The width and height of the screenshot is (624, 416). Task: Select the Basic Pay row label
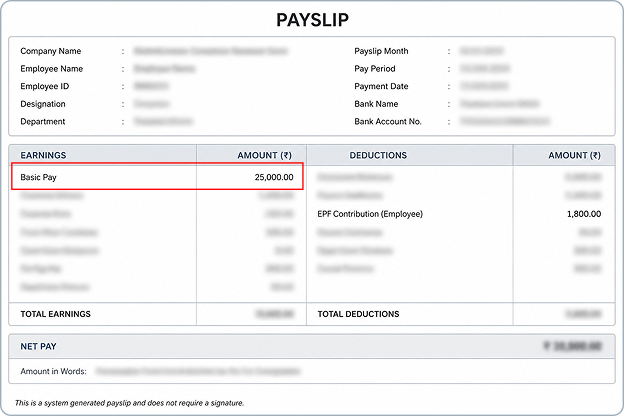39,177
